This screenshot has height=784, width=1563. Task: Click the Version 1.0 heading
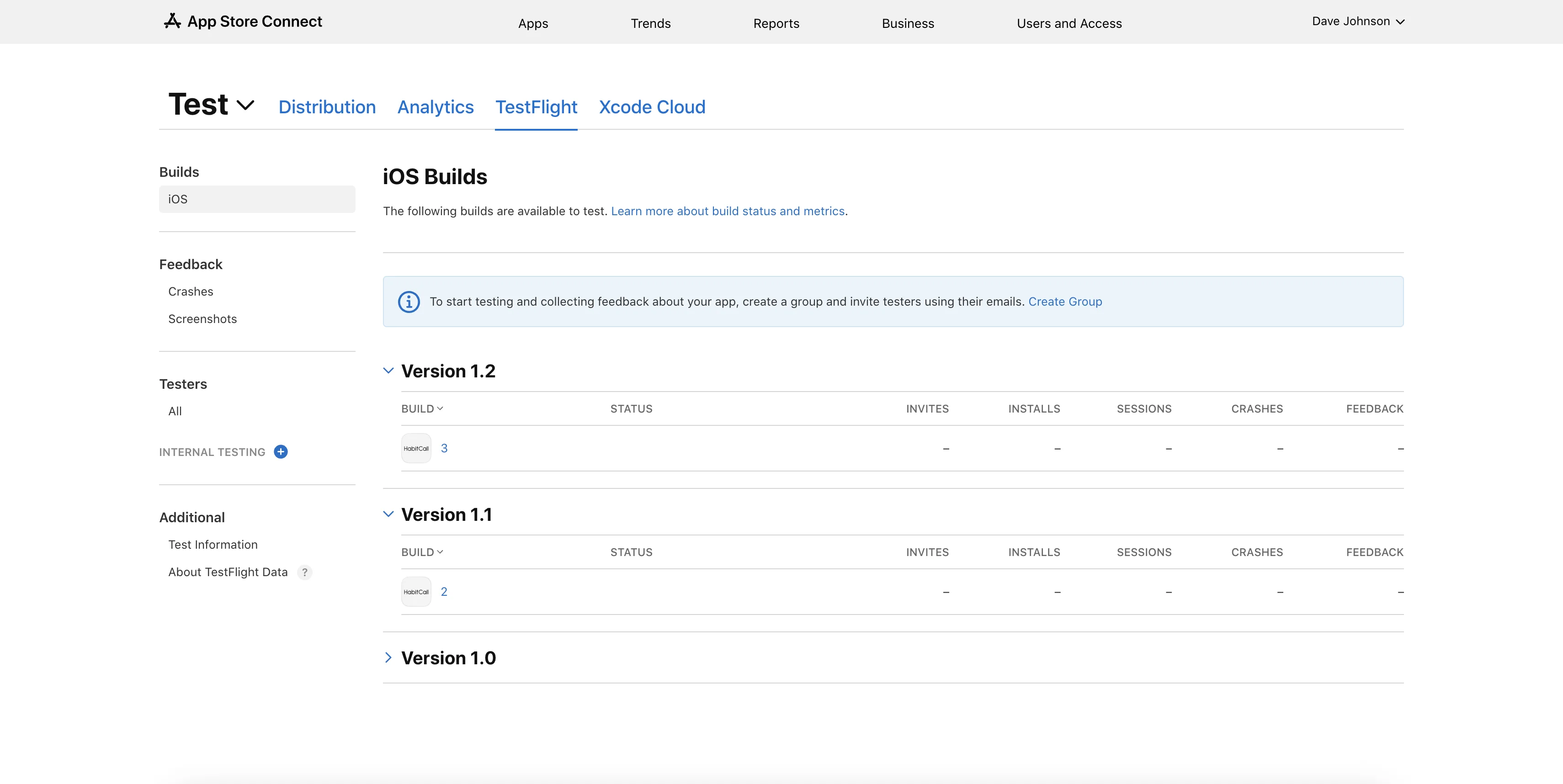[448, 658]
